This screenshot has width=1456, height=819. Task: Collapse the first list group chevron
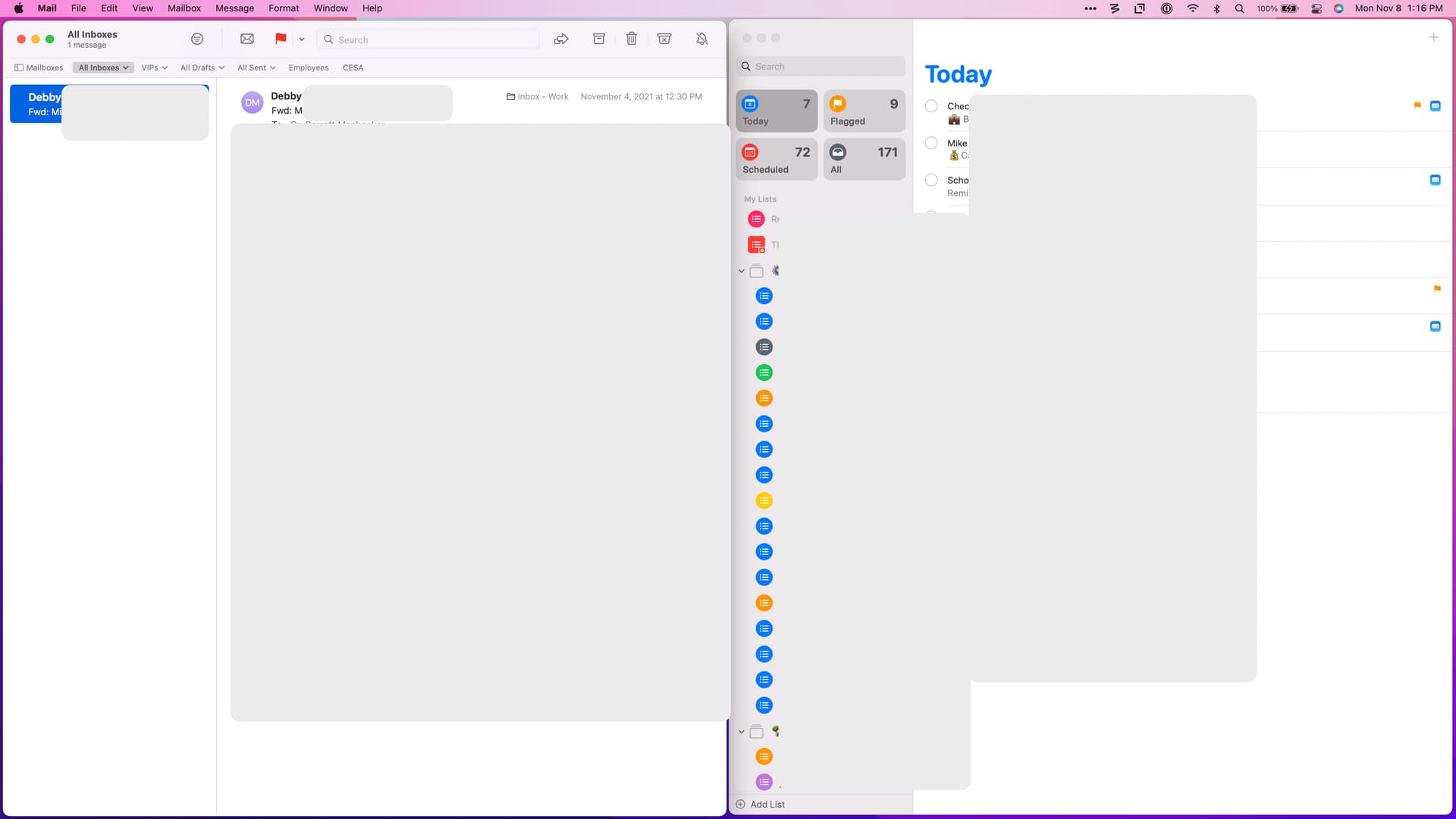point(742,271)
